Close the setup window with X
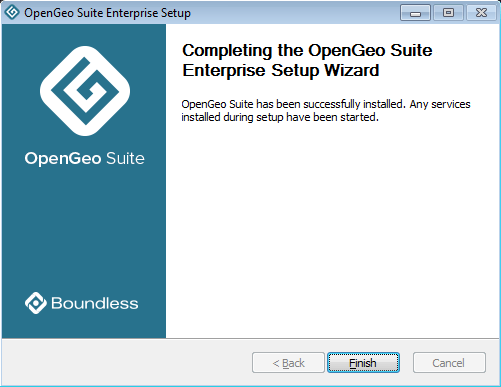Viewport: 501px width, 387px height. (481, 13)
